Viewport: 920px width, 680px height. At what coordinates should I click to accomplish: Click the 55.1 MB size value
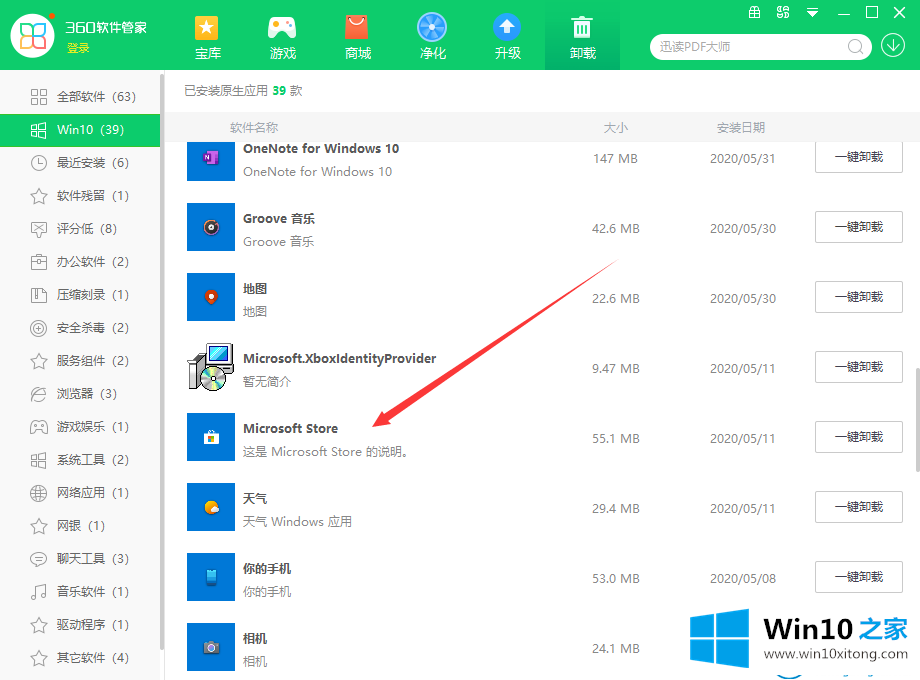click(615, 438)
